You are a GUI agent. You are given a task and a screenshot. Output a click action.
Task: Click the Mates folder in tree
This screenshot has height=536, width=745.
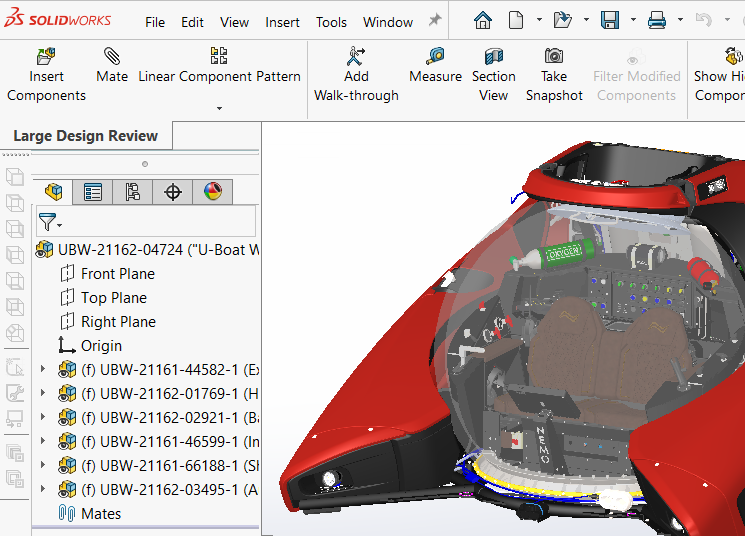(100, 514)
